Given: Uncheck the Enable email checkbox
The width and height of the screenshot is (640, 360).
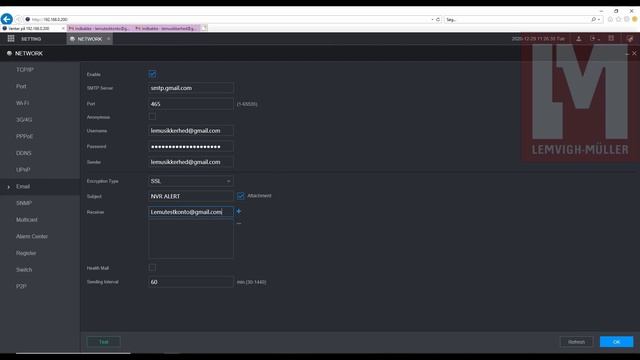Looking at the screenshot, I should point(152,74).
